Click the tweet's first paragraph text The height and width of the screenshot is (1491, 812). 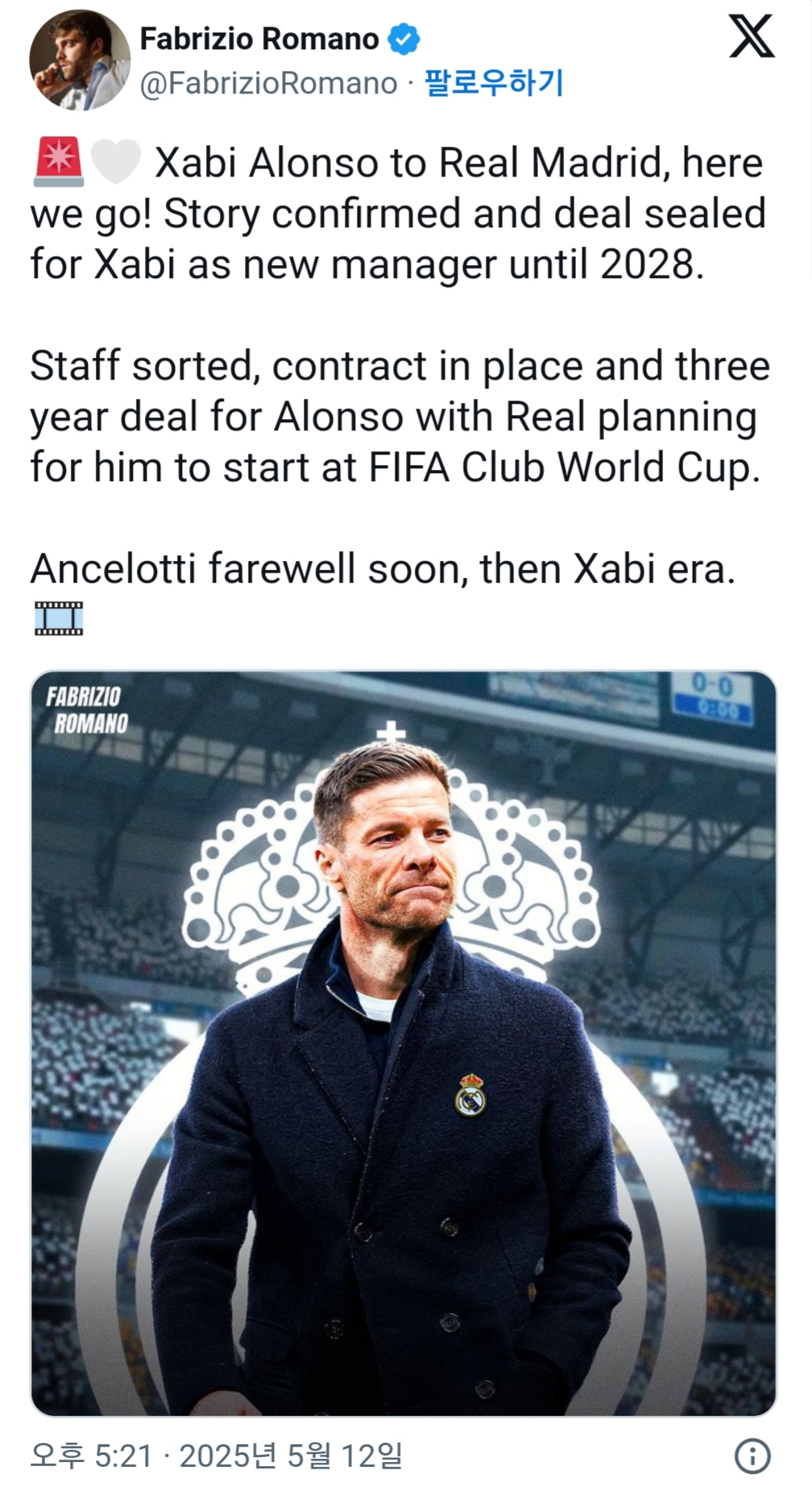coord(400,213)
